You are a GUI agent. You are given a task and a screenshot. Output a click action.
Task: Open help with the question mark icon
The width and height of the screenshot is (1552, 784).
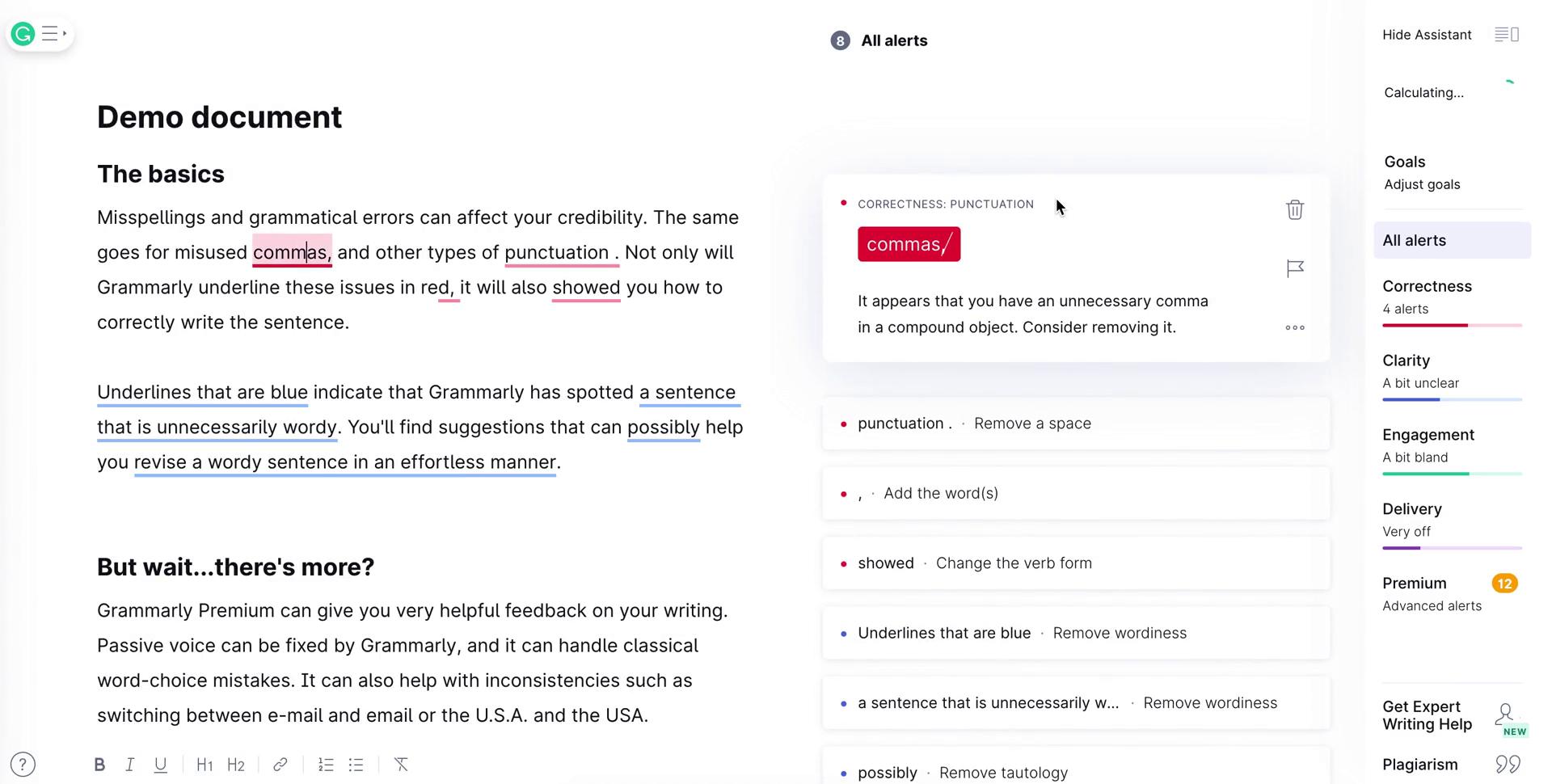(23, 764)
